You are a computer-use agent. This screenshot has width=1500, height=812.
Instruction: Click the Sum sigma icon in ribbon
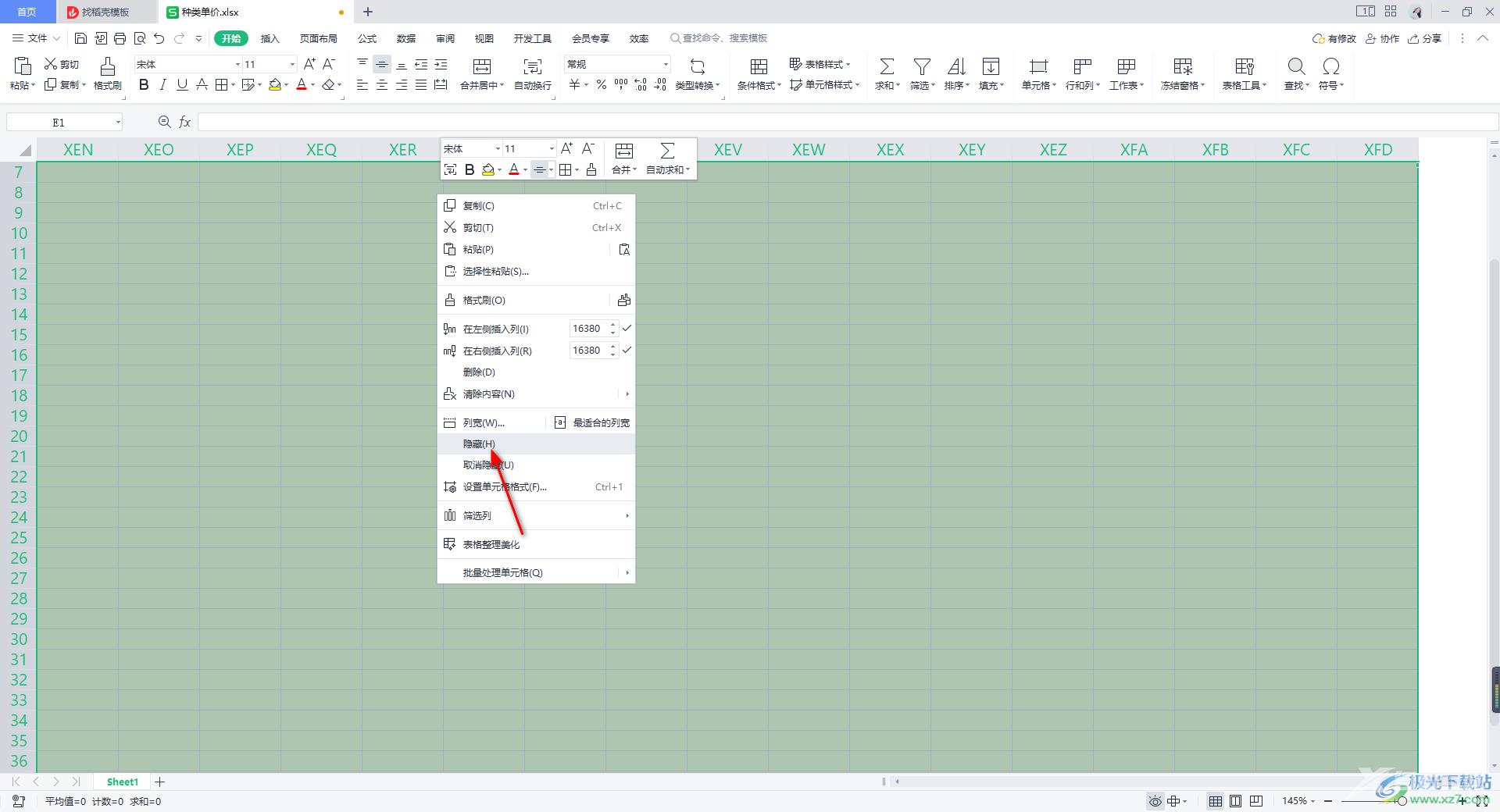coord(887,66)
